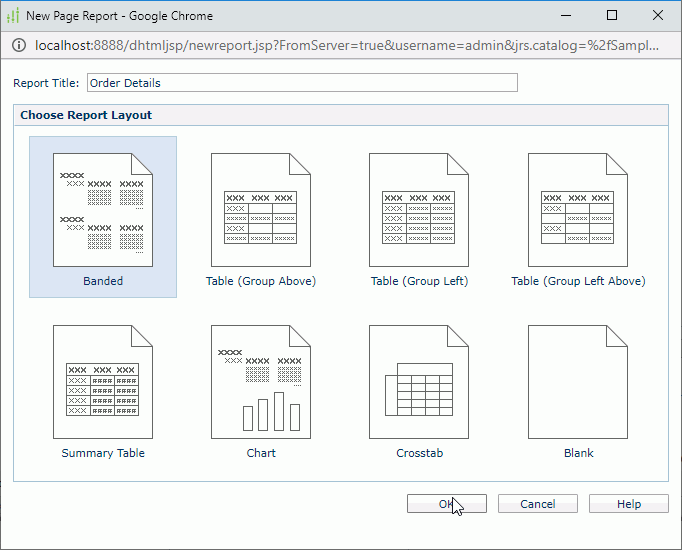This screenshot has width=682, height=550.
Task: Pick the Crosstab layout icon
Action: pyautogui.click(x=419, y=382)
